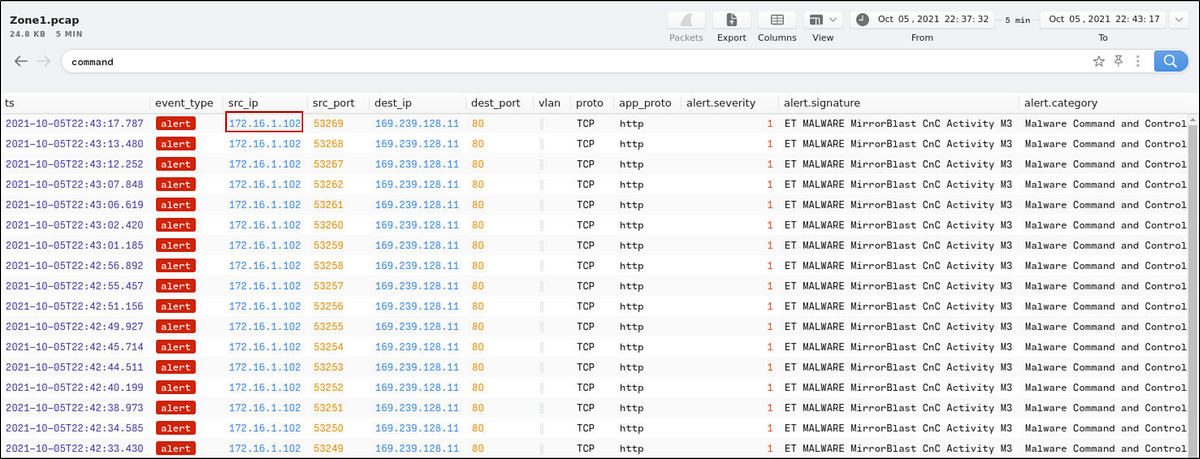Expand the time range dropdown arrow
This screenshot has width=1200, height=459.
pyautogui.click(x=1178, y=19)
